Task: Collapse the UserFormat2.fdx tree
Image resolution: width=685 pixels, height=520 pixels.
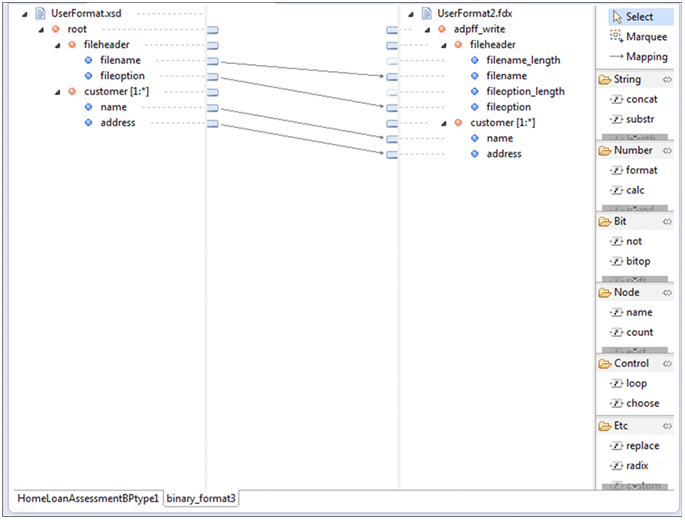Action: click(x=411, y=14)
